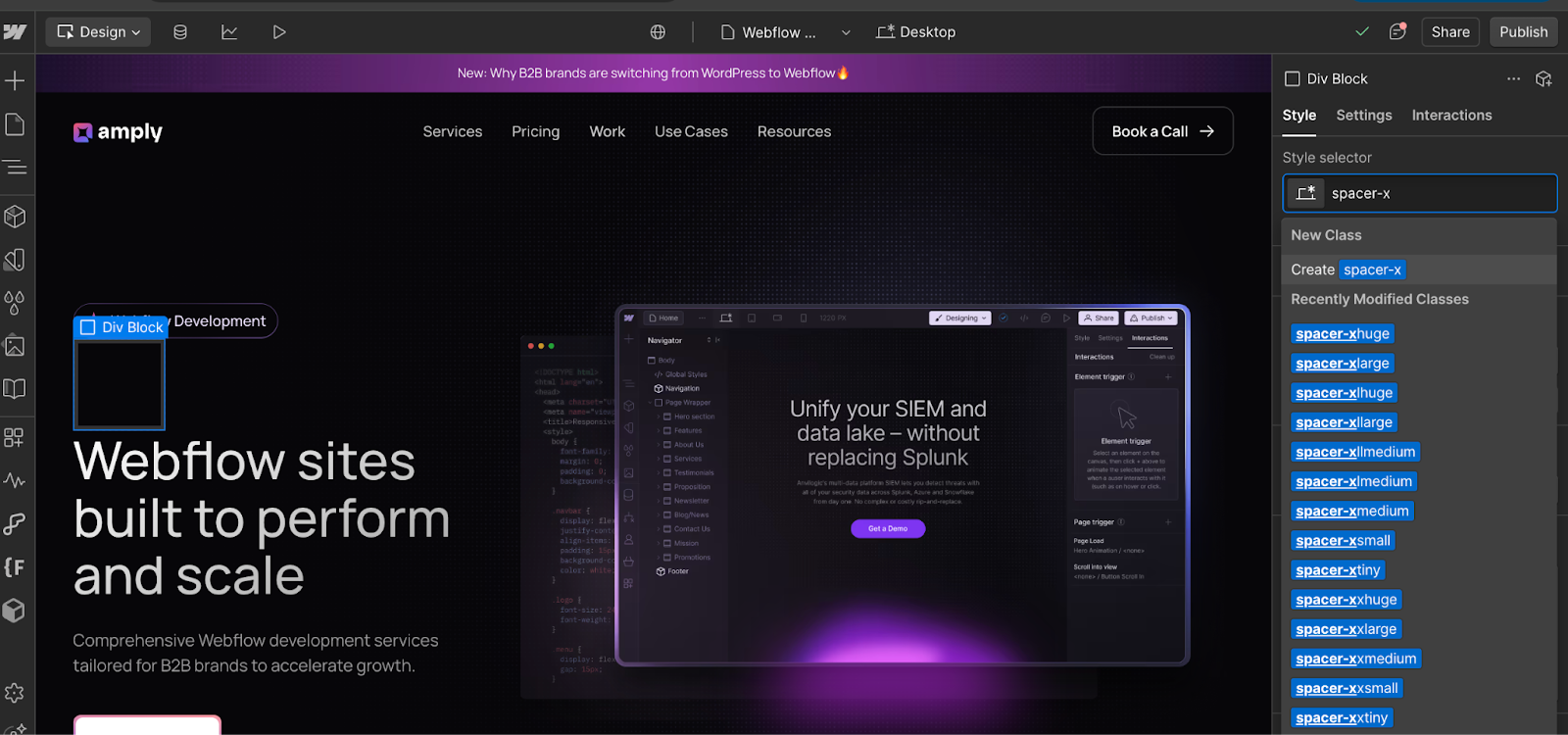The height and width of the screenshot is (735, 1568).
Task: Open the CMS database icon
Action: [x=180, y=32]
